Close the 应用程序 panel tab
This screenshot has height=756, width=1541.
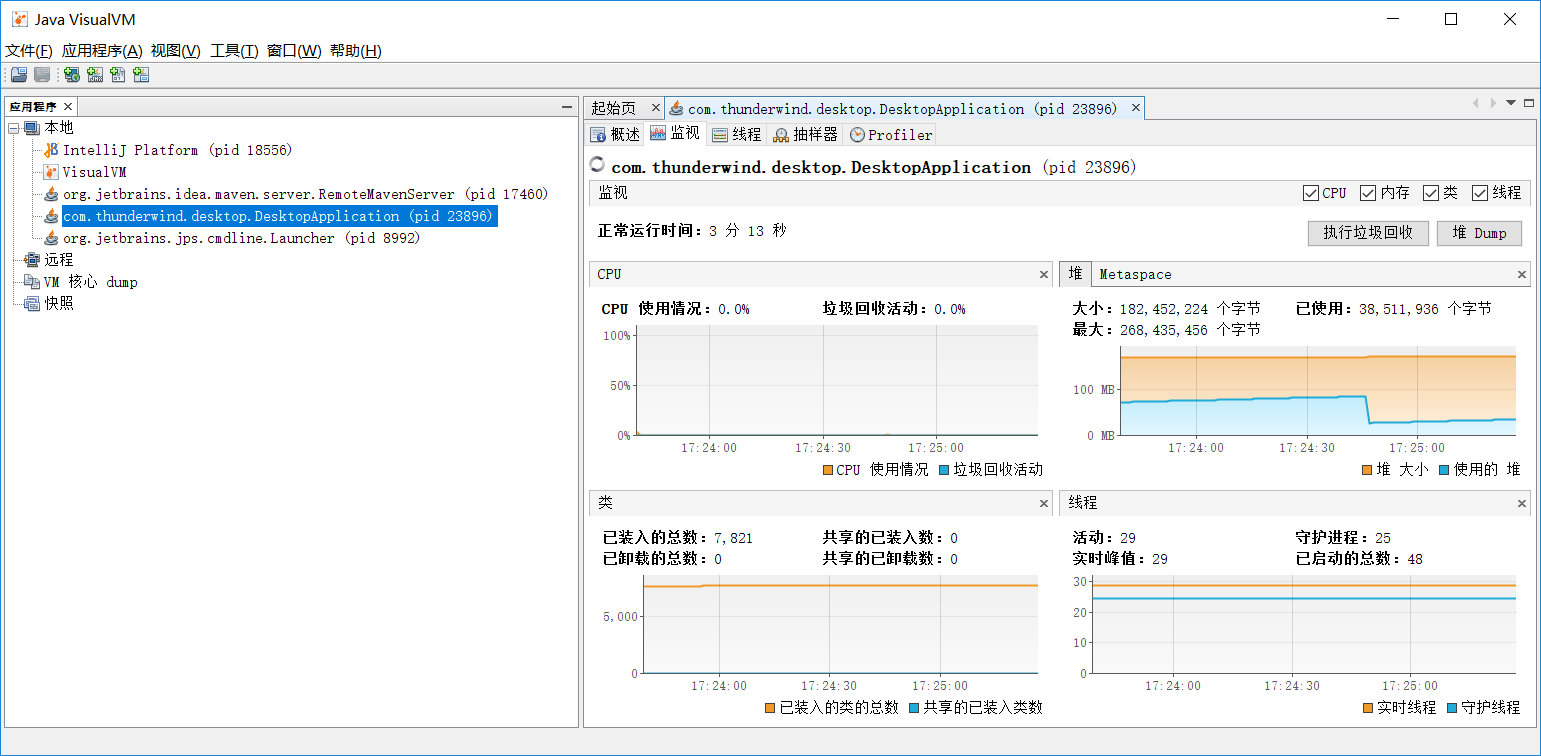pos(68,107)
